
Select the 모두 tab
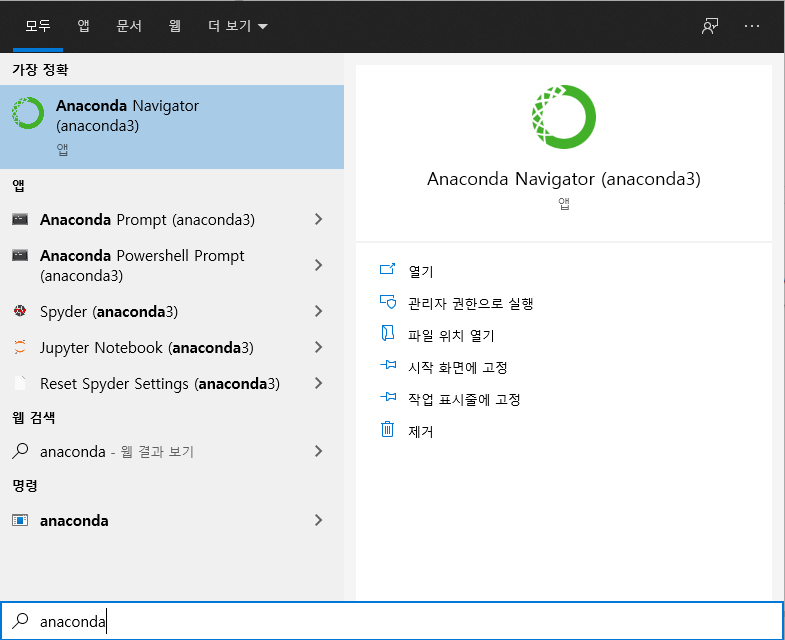tap(38, 26)
